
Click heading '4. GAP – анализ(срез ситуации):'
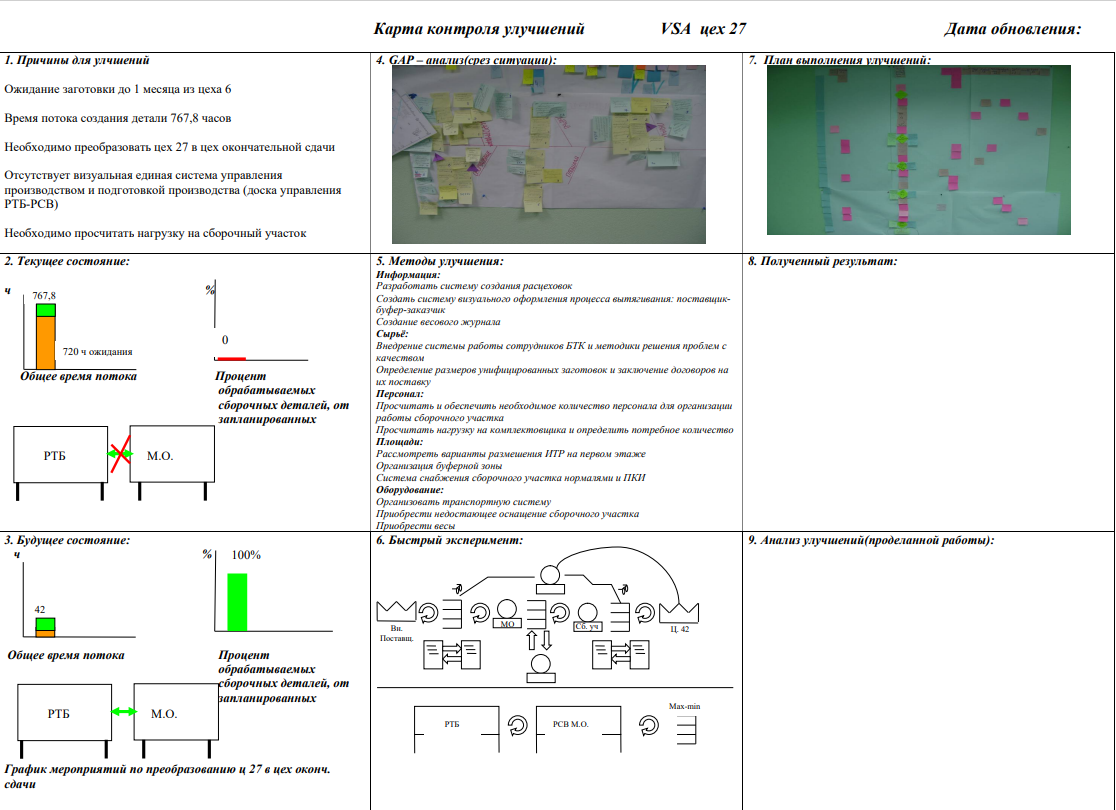[466, 60]
